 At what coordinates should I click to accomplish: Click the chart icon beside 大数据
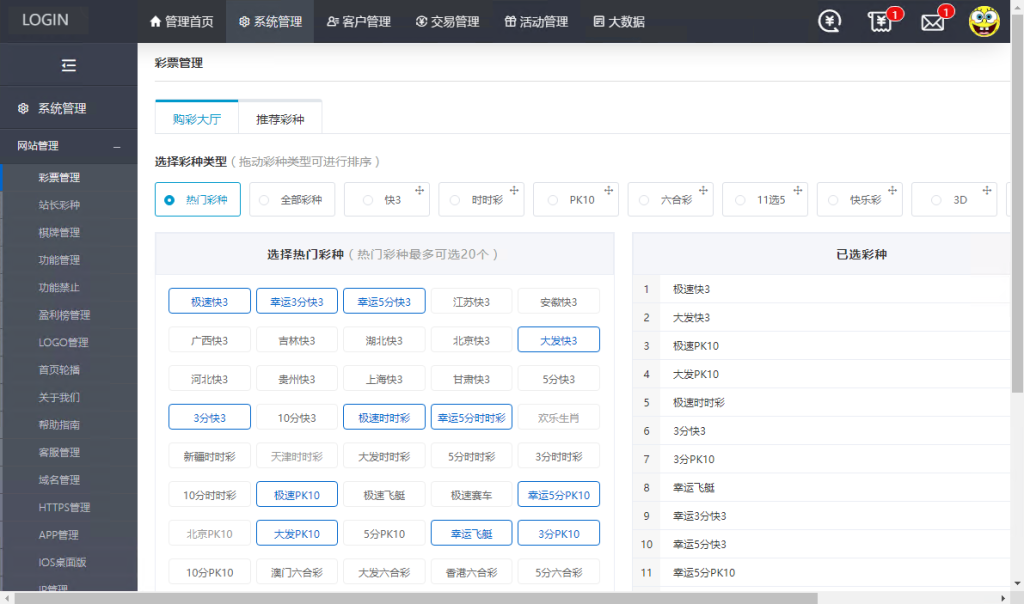coord(597,20)
